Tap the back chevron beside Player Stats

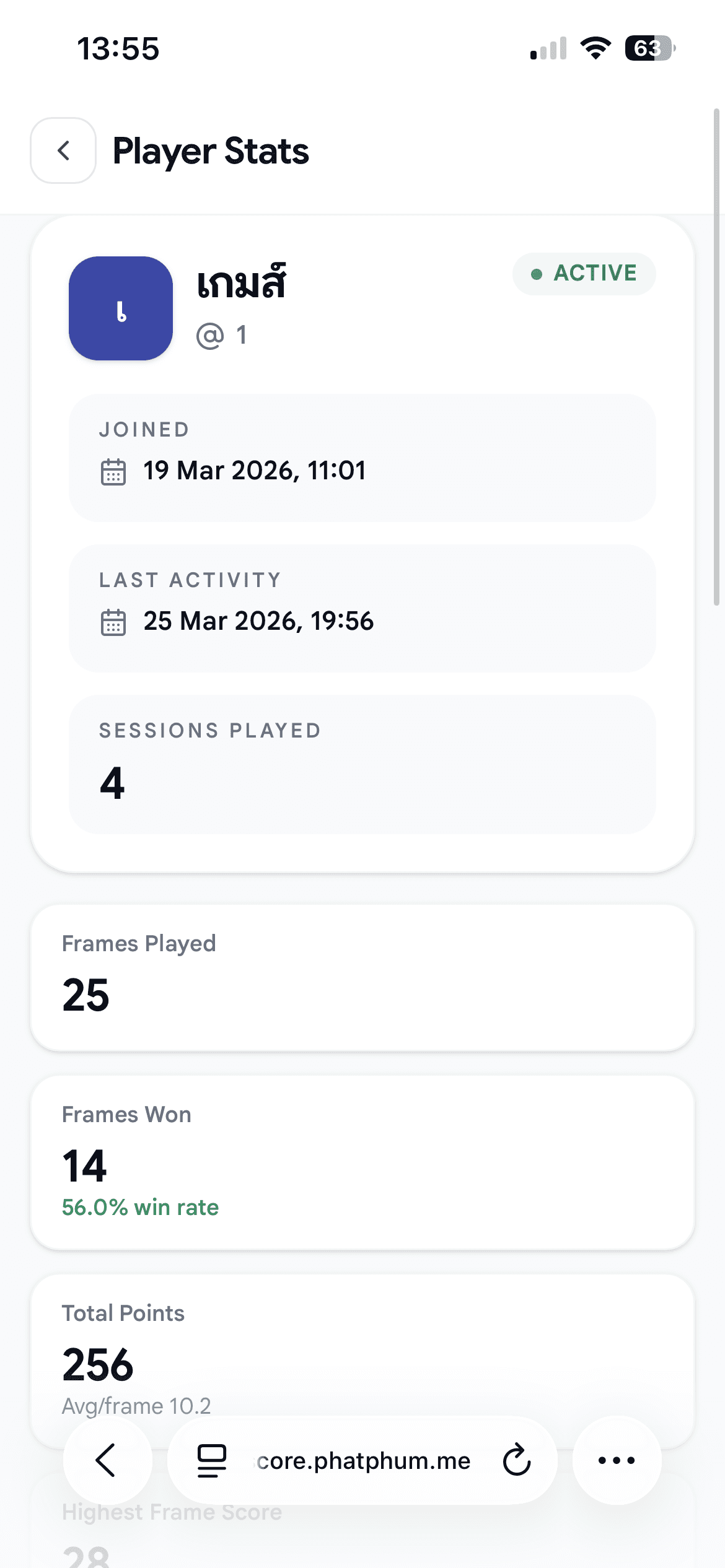pyautogui.click(x=63, y=150)
